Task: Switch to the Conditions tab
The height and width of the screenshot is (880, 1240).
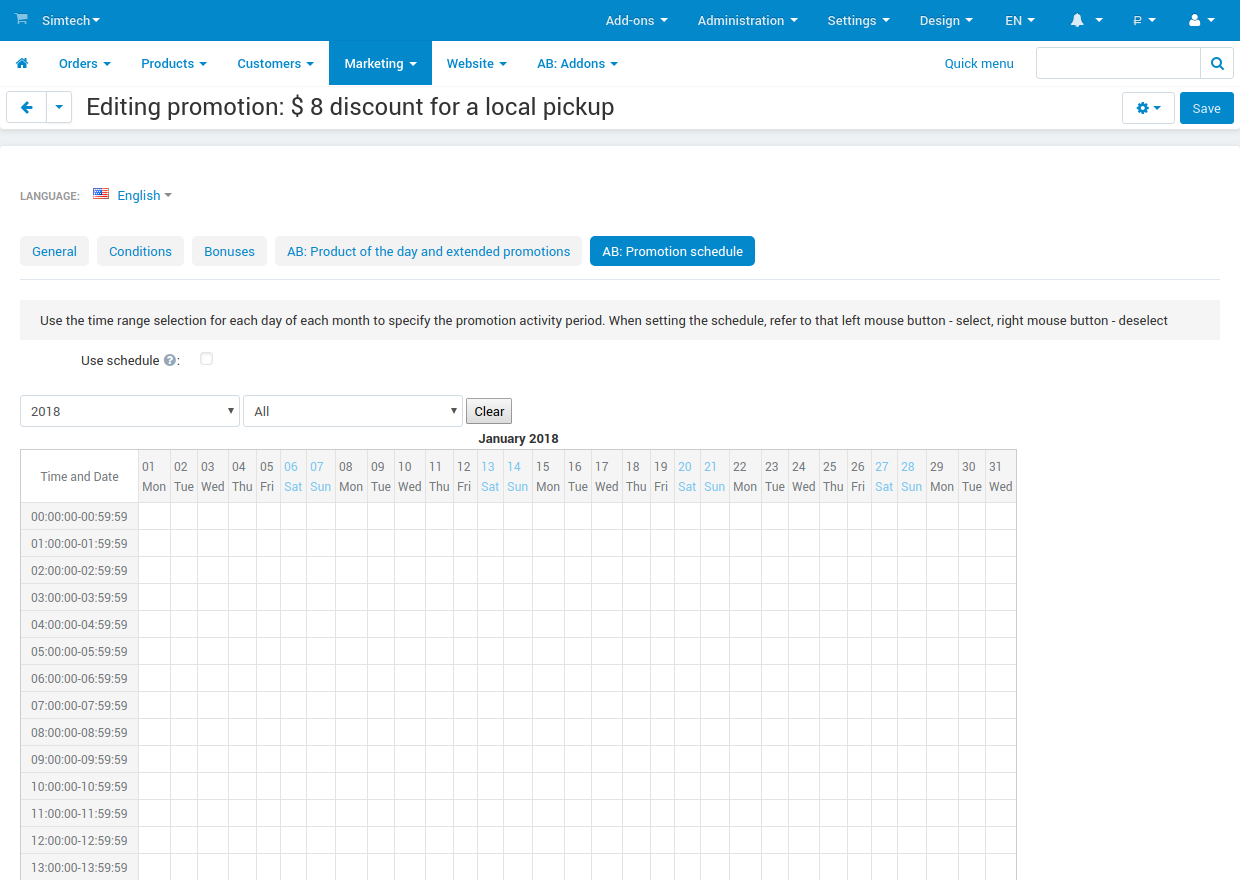Action: click(140, 251)
